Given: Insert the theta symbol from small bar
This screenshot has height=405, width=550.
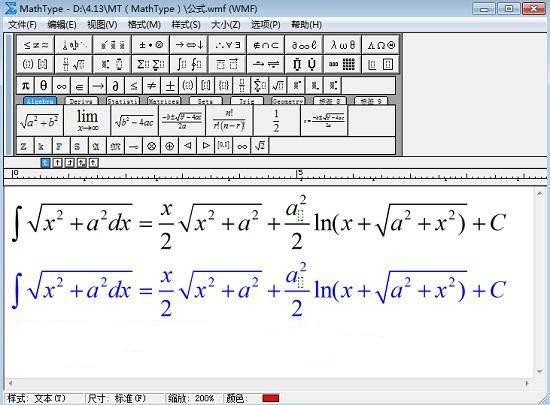Looking at the screenshot, I should pyautogui.click(x=43, y=86).
